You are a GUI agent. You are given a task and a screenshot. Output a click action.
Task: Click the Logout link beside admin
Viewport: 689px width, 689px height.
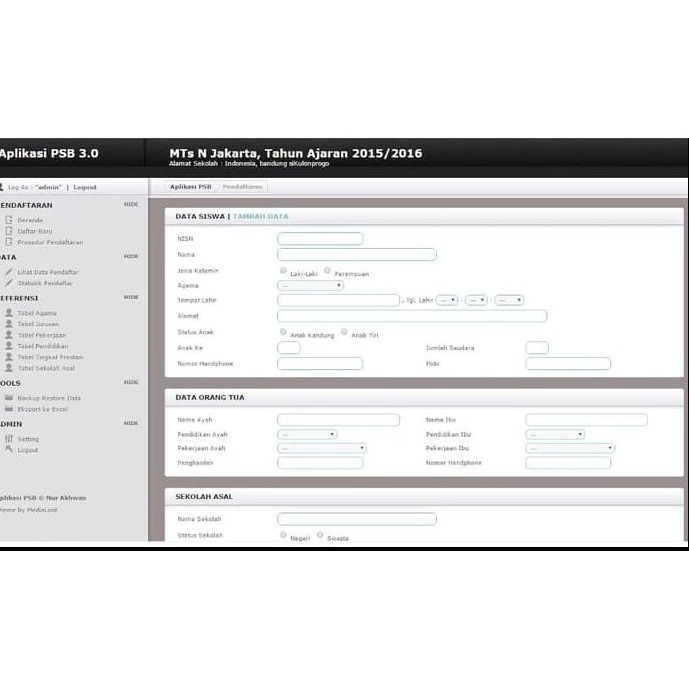point(85,187)
